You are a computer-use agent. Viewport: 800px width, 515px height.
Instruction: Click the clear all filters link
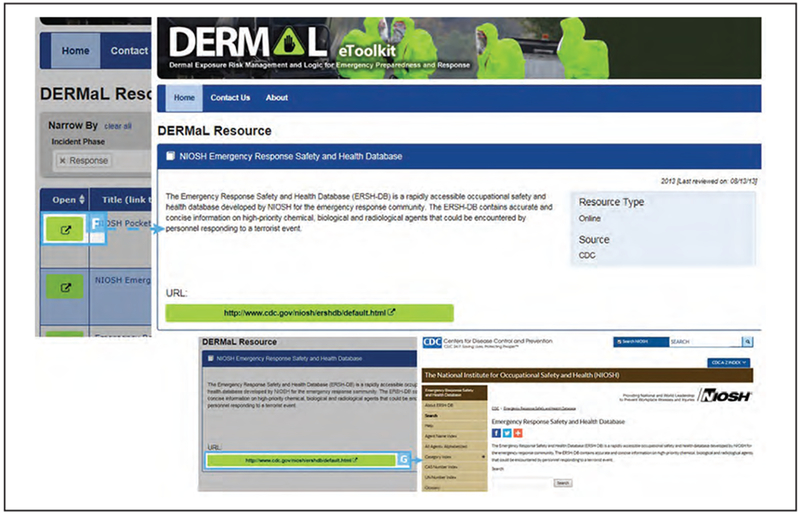[118, 126]
